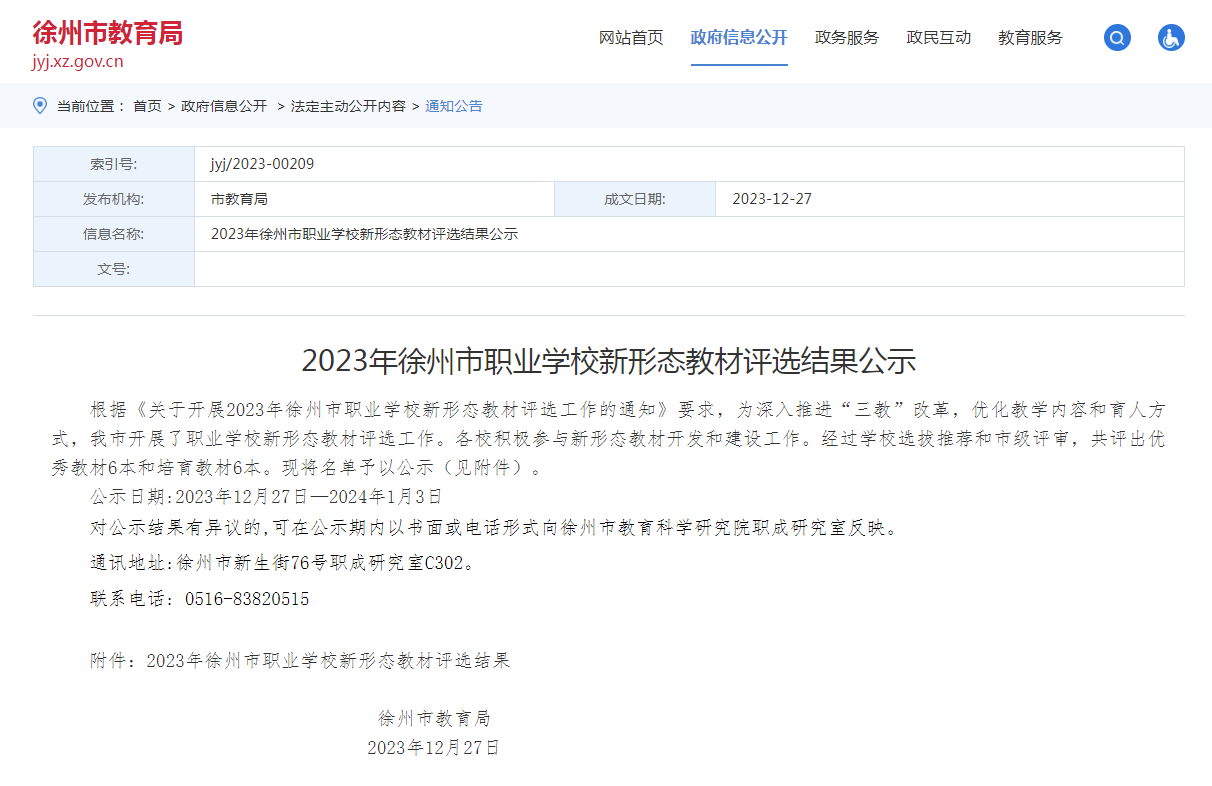This screenshot has height=786, width=1212.
Task: Click the 当前位置 label
Action: [x=91, y=106]
